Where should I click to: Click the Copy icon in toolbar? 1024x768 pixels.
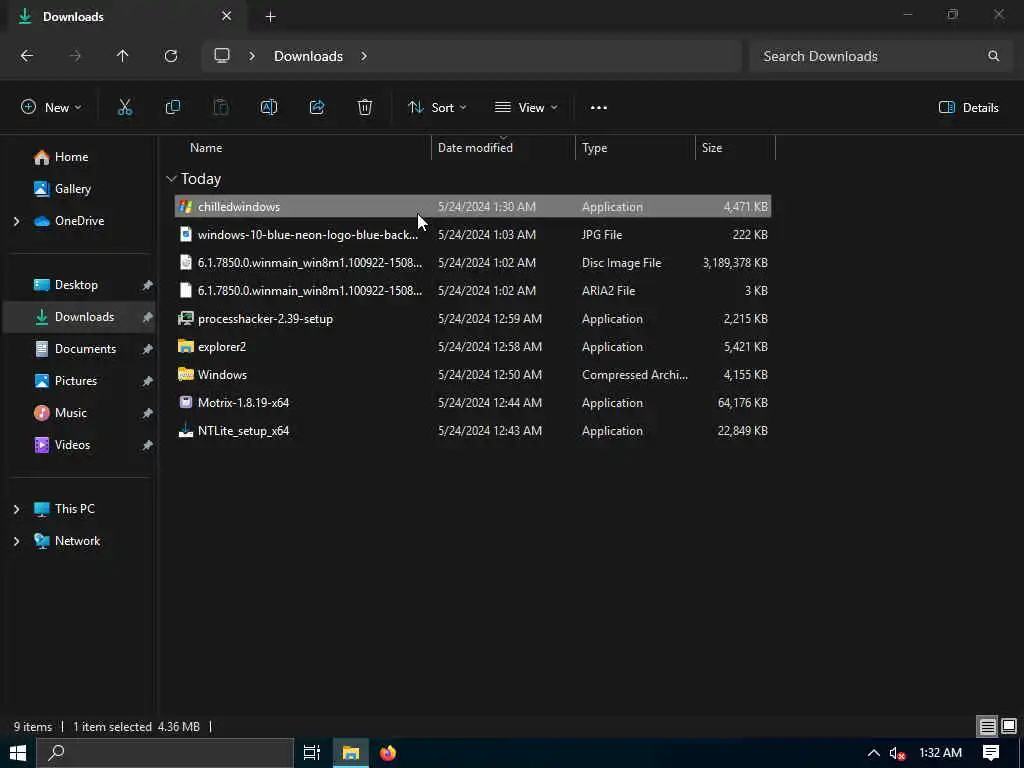tap(172, 108)
